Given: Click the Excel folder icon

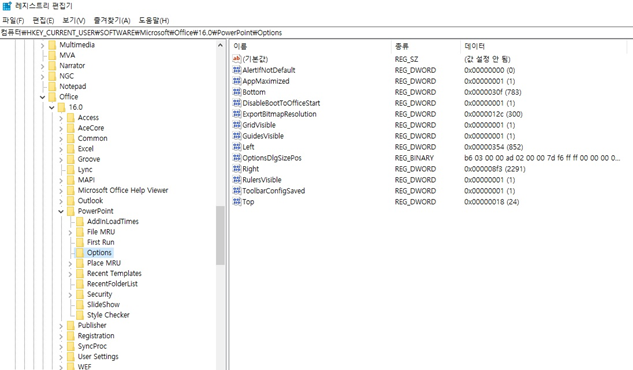Looking at the screenshot, I should pyautogui.click(x=71, y=149).
